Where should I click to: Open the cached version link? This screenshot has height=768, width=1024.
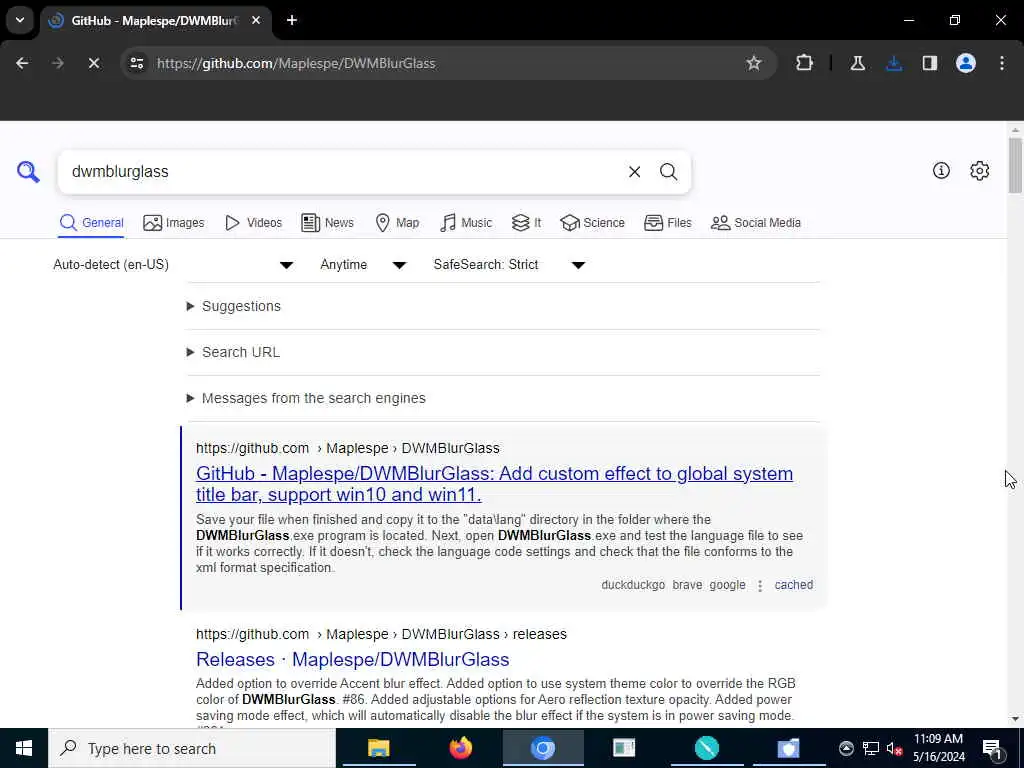793,585
